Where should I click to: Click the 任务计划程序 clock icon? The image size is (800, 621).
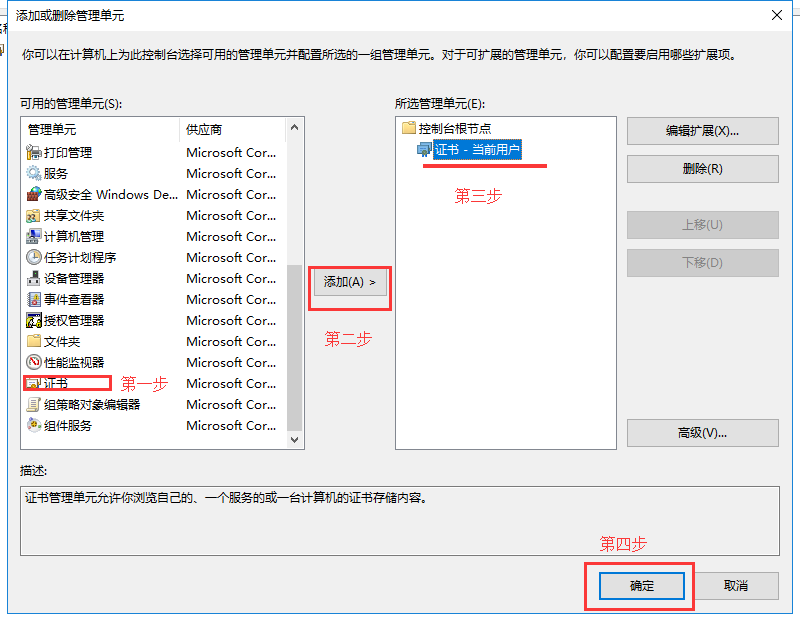[34, 257]
